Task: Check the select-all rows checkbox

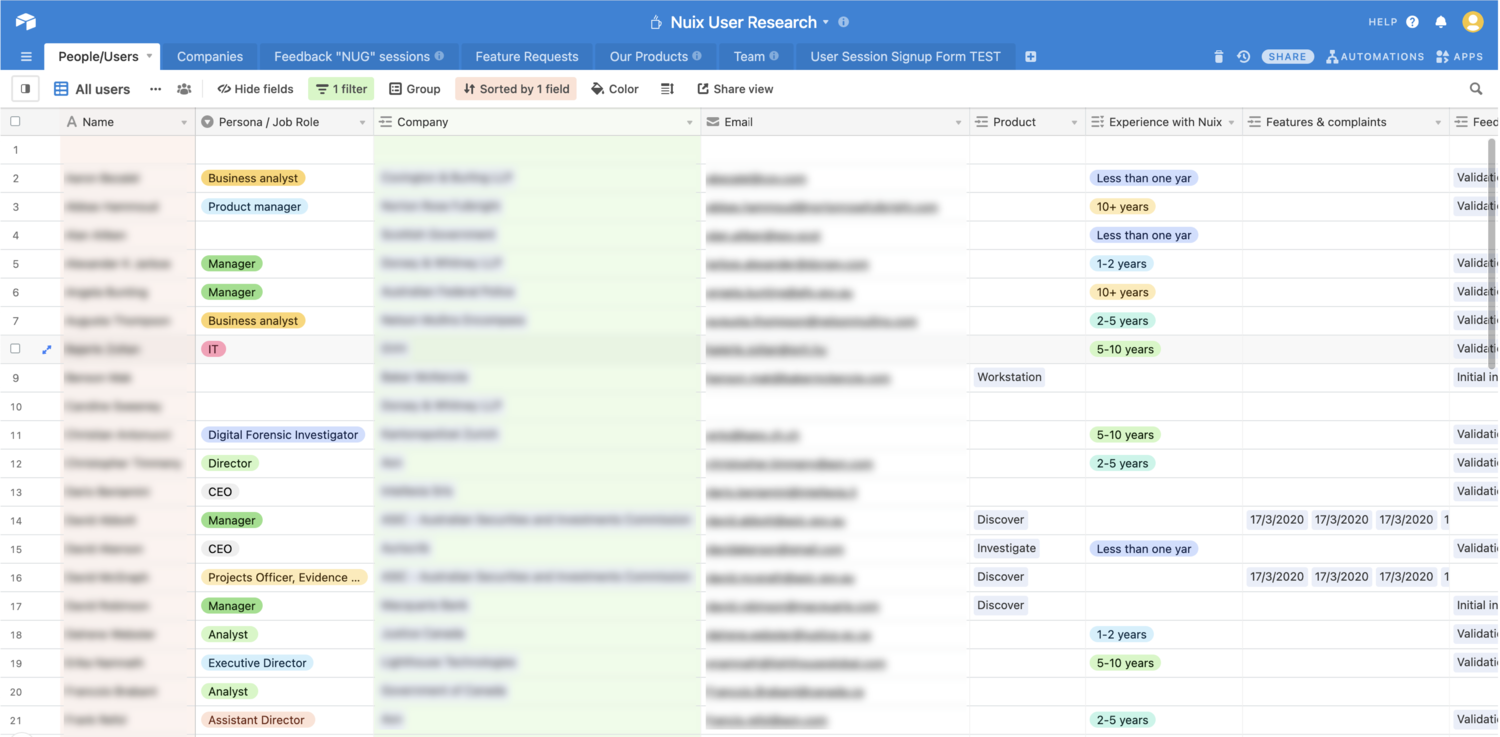Action: pyautogui.click(x=15, y=122)
